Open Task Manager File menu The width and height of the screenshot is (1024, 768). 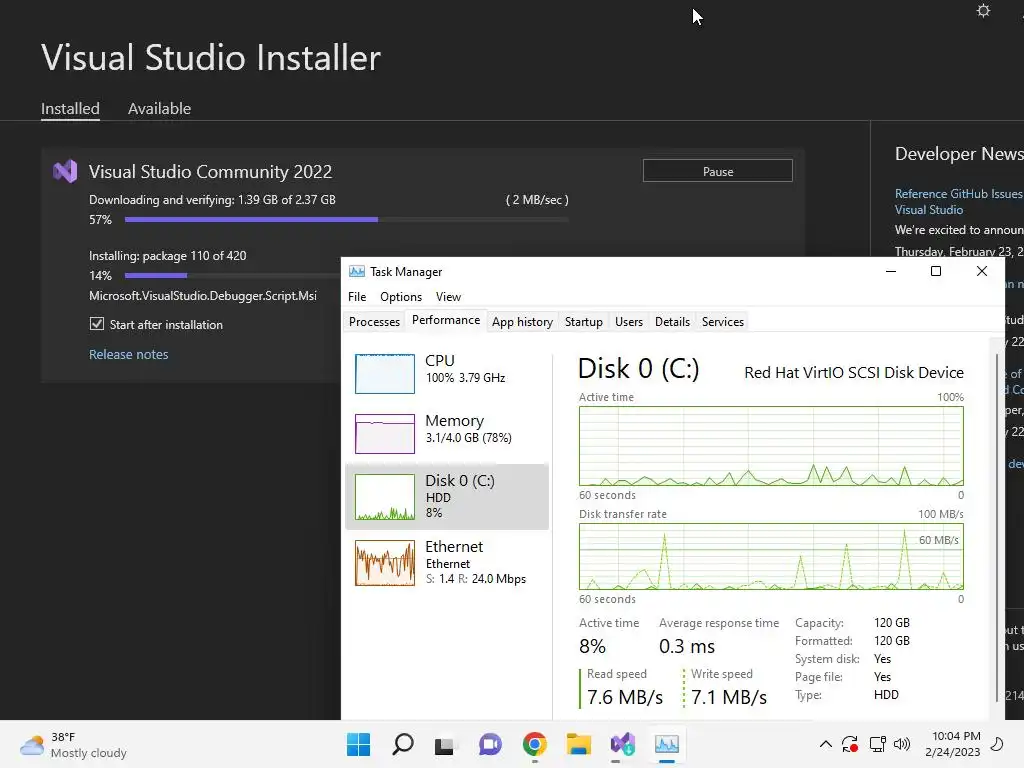(357, 296)
